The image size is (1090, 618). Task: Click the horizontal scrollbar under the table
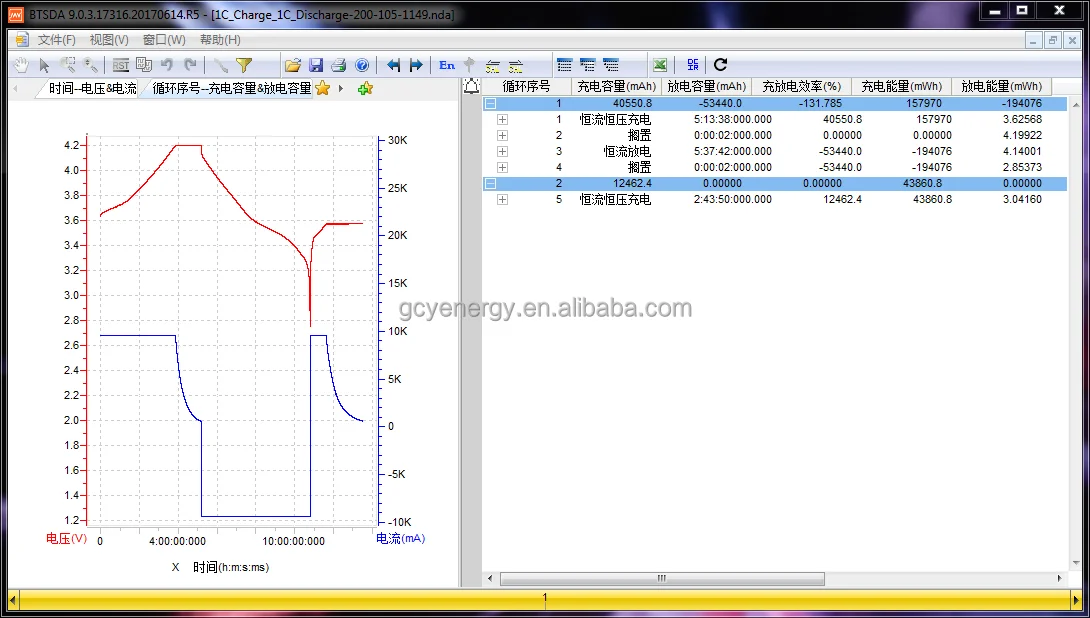coord(662,578)
